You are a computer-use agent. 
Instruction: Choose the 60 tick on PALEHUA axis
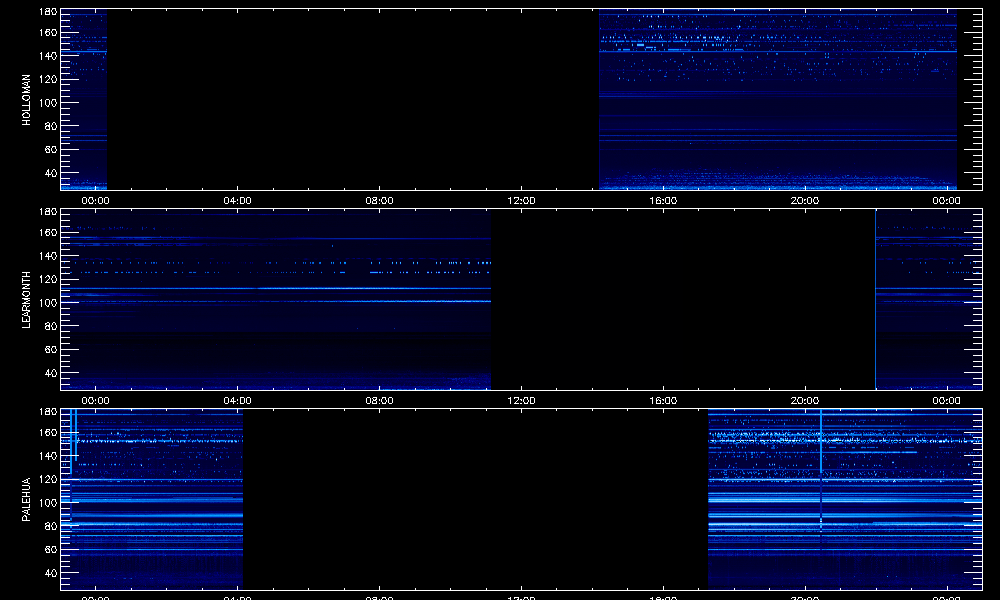(51, 550)
